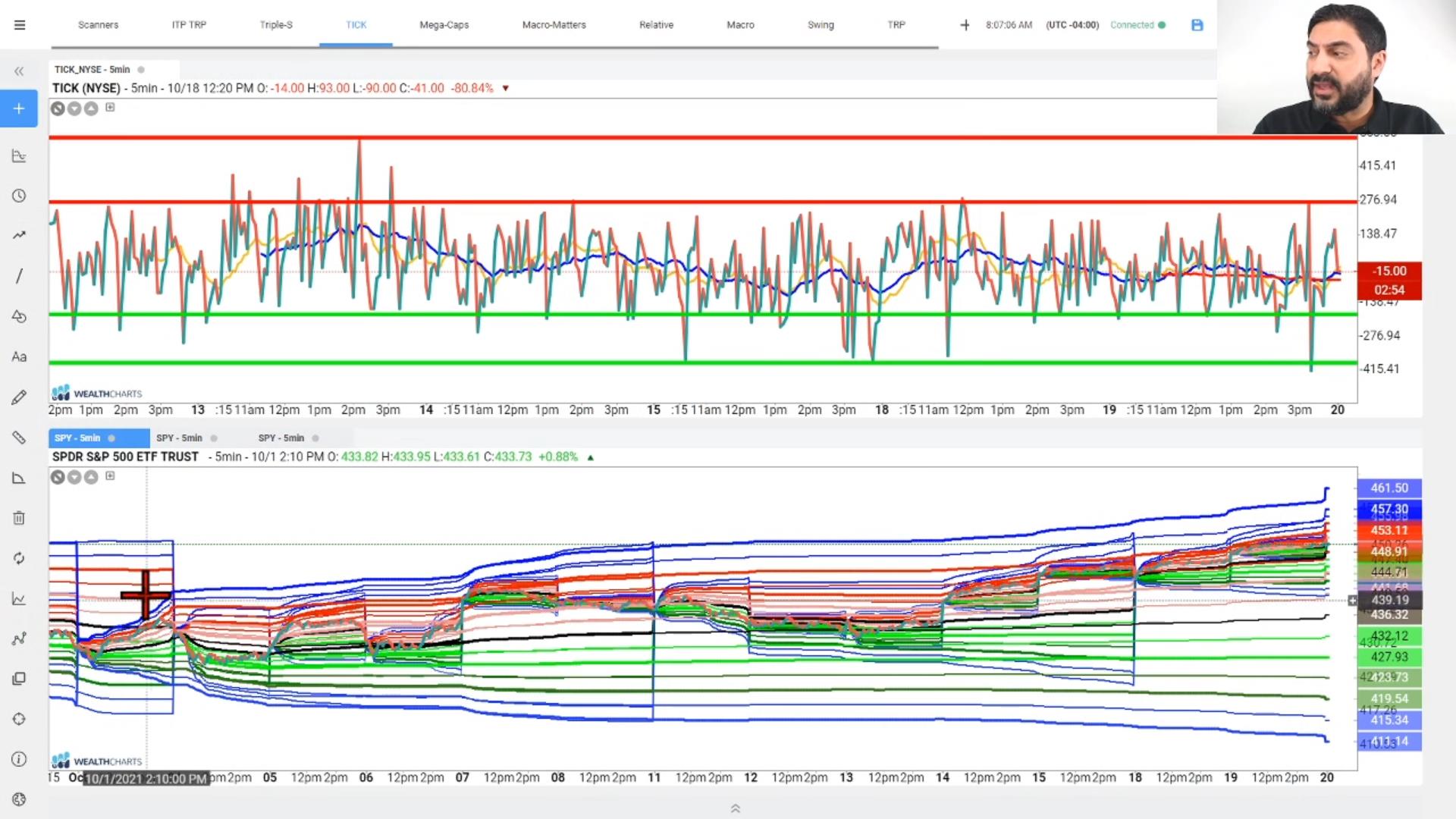Click red down triangle next to -80.84%
This screenshot has height=819, width=1456.
pyautogui.click(x=505, y=89)
